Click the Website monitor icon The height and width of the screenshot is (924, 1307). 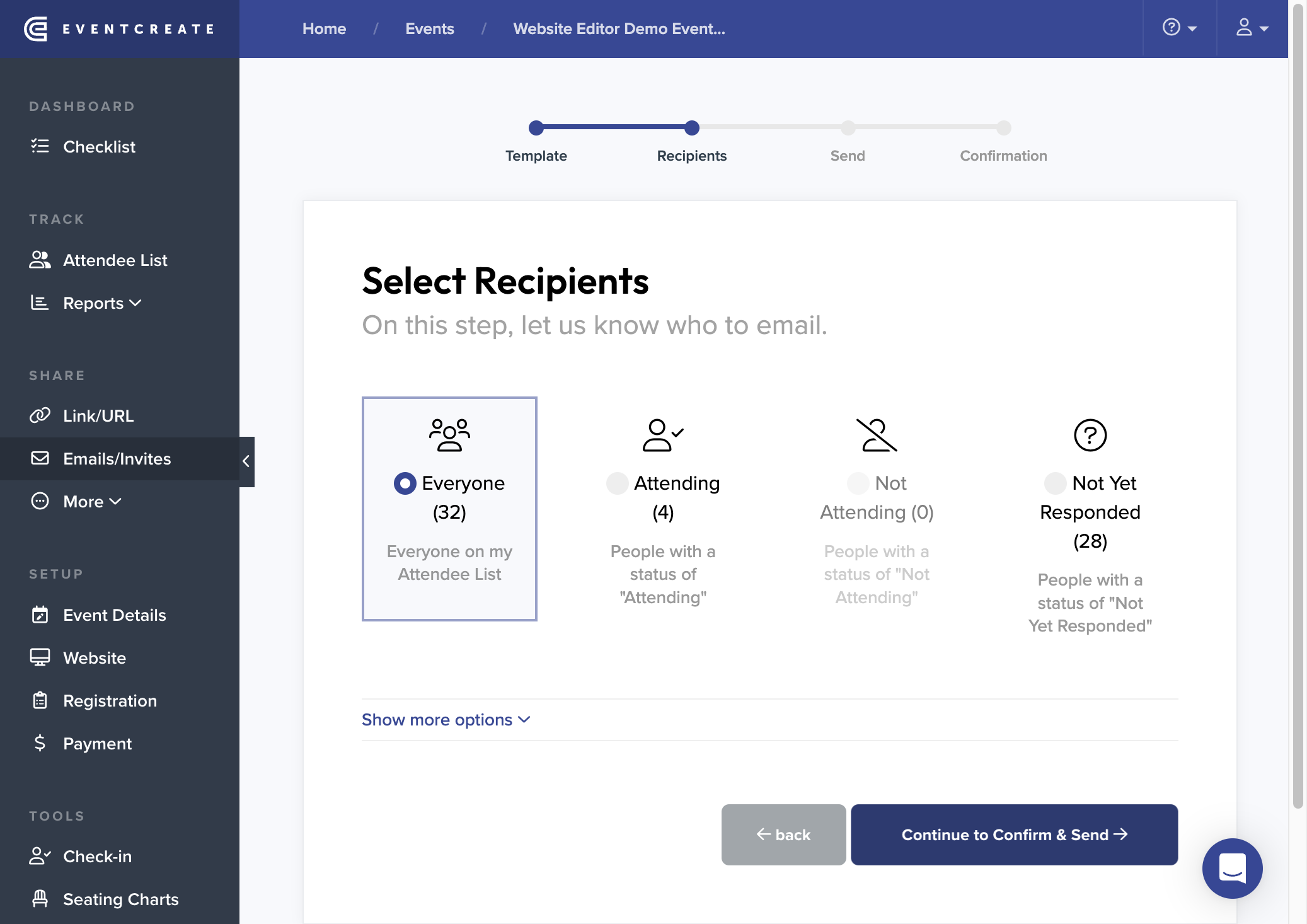40,657
